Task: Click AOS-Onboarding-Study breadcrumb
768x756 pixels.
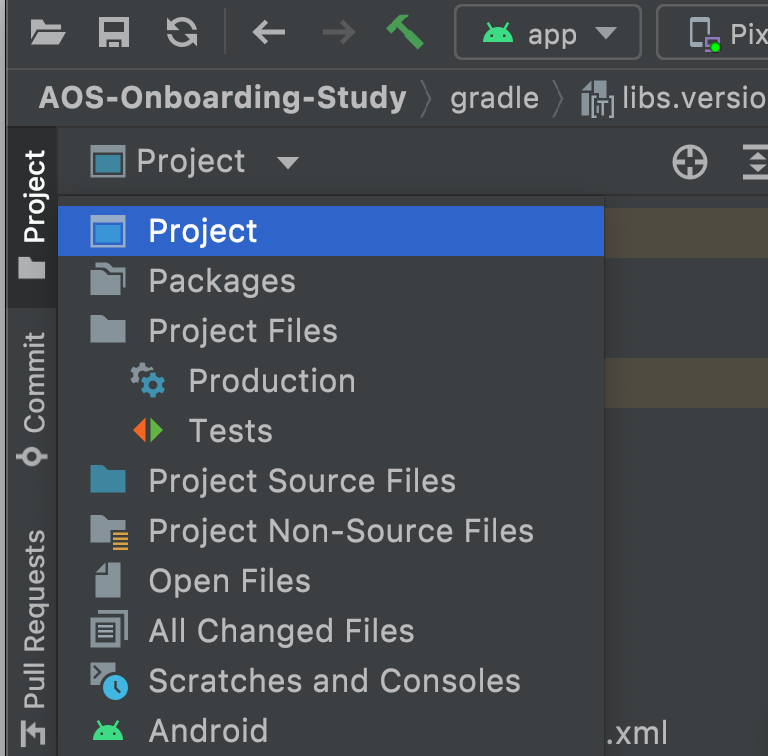Action: [222, 98]
